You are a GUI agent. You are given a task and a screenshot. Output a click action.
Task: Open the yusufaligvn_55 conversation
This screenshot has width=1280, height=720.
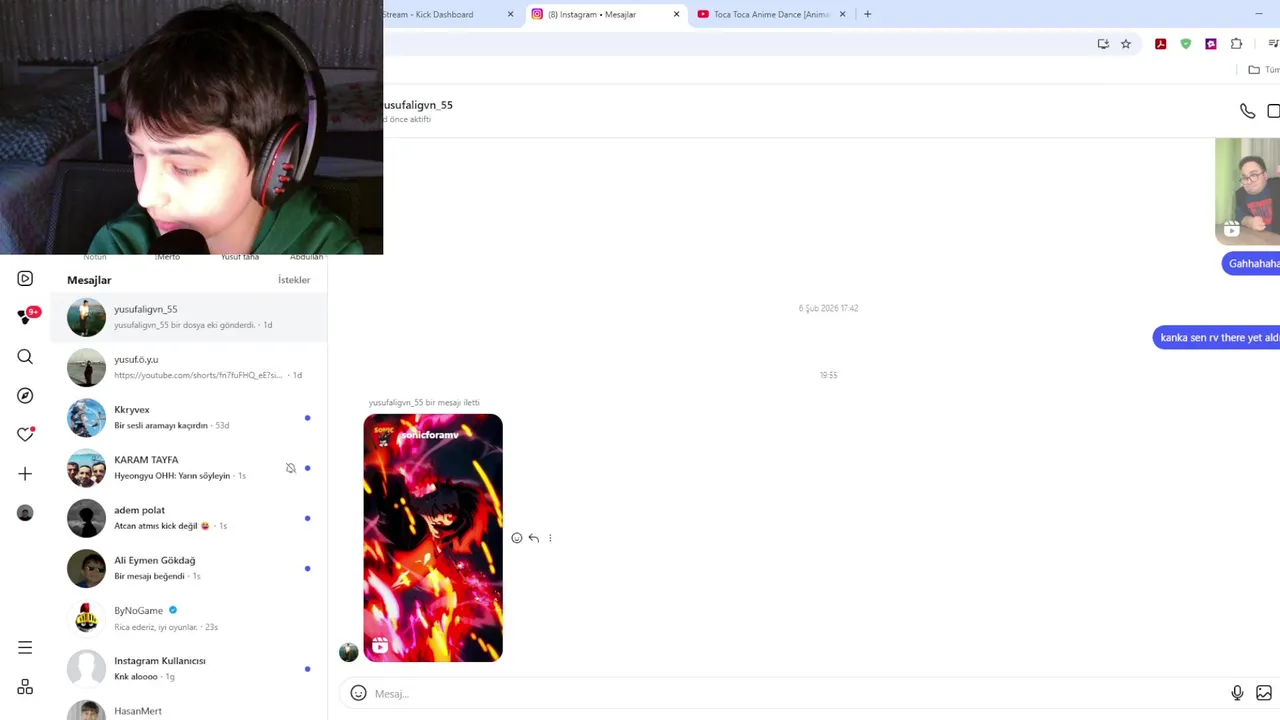click(189, 317)
